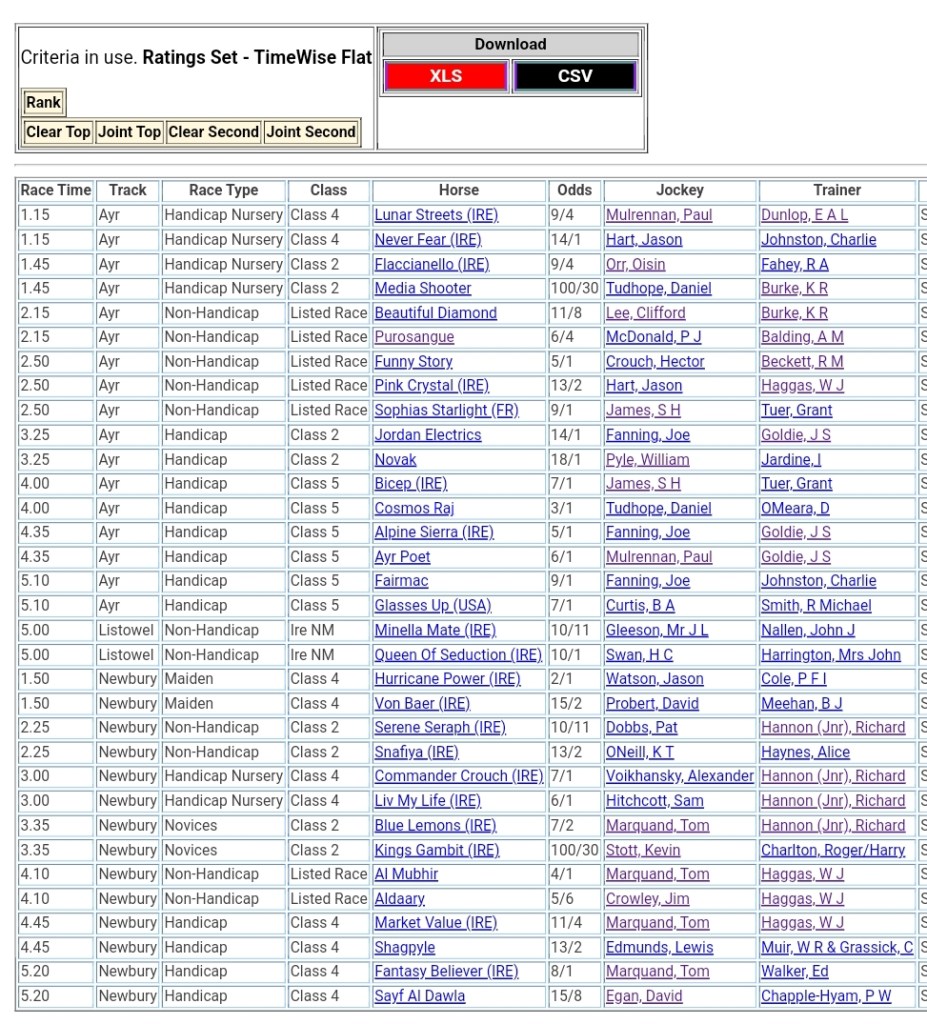Download ratings as XLS file
Viewport: 927px width, 1024px height.
445,76
